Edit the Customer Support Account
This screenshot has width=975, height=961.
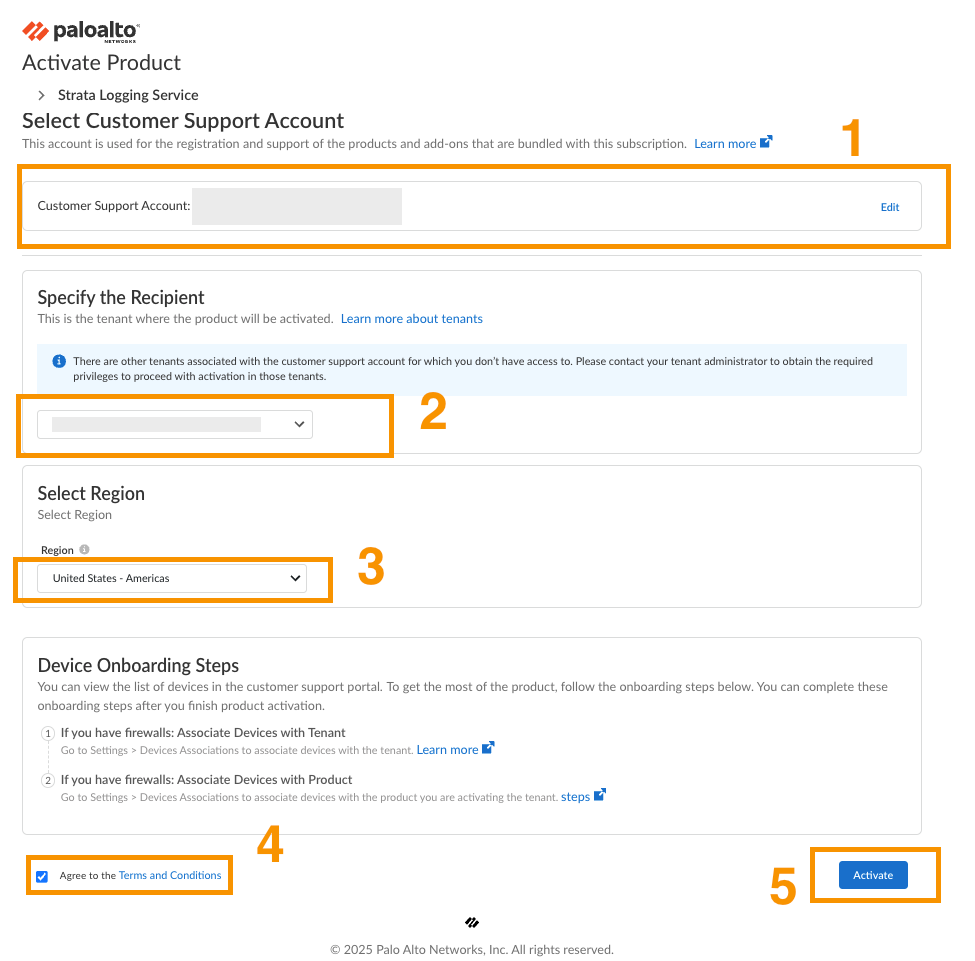[890, 207]
